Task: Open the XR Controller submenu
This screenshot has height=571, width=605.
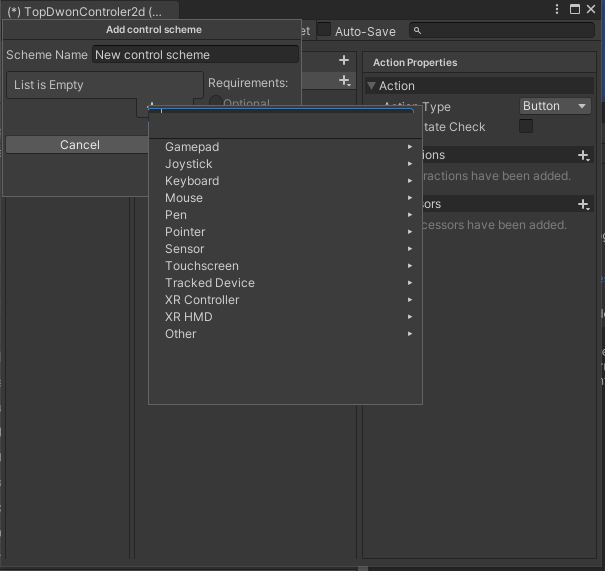Action: pos(285,300)
